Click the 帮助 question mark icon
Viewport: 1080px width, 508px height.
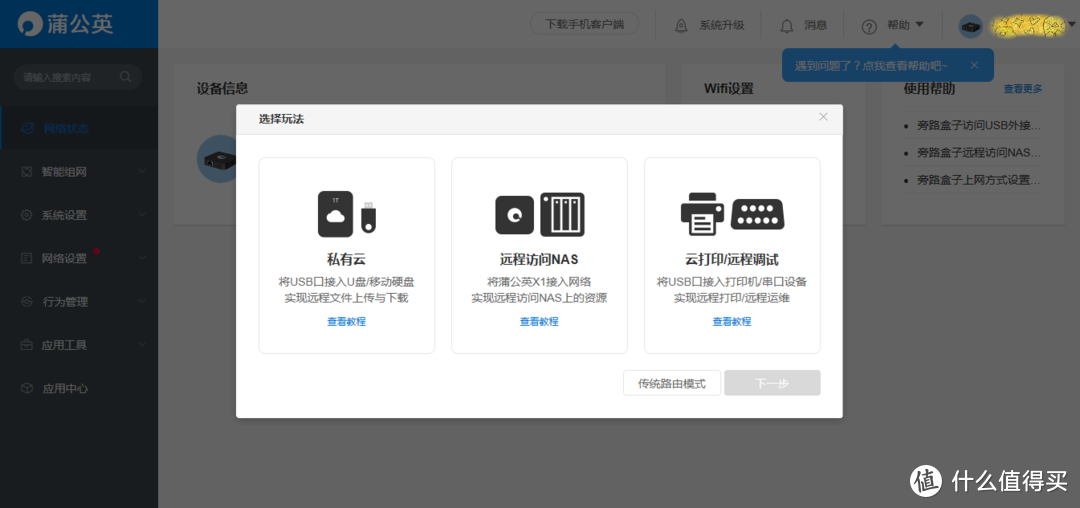[869, 25]
